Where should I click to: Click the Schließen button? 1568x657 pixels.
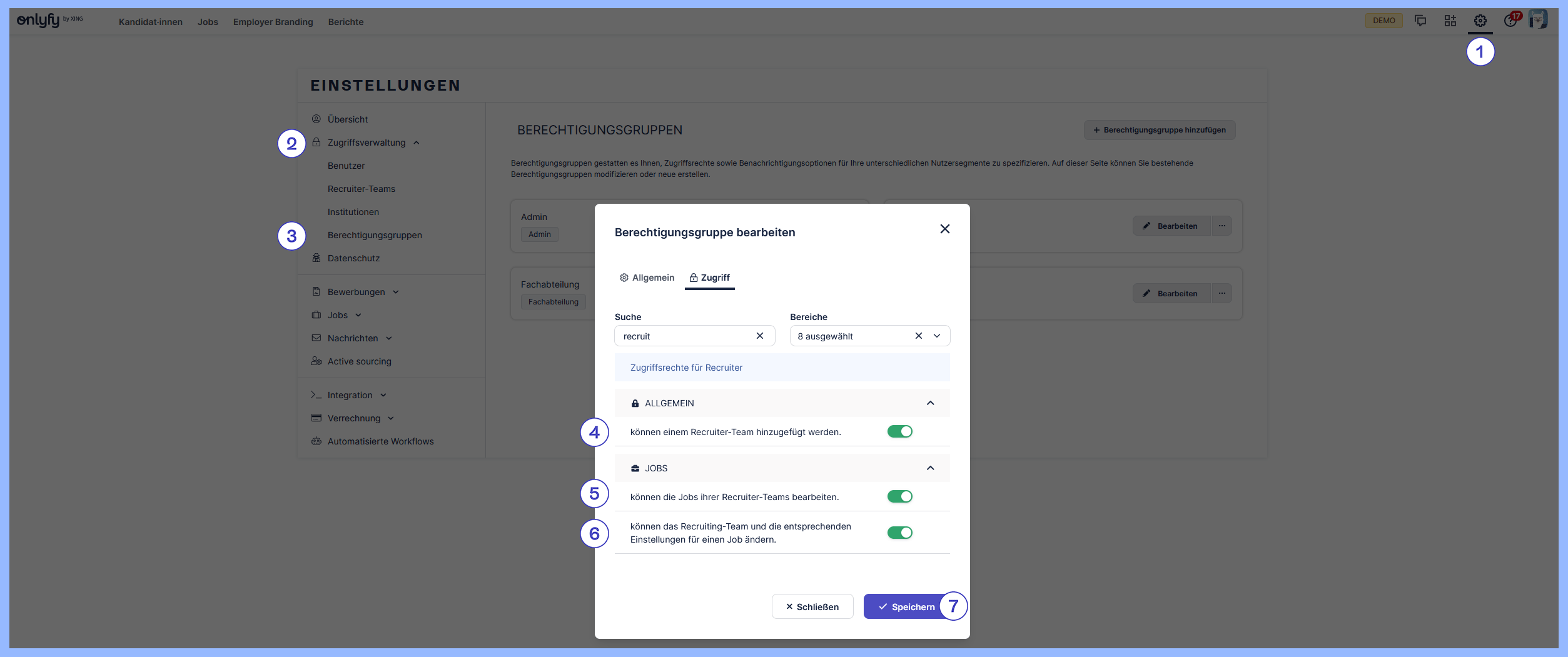pyautogui.click(x=812, y=606)
